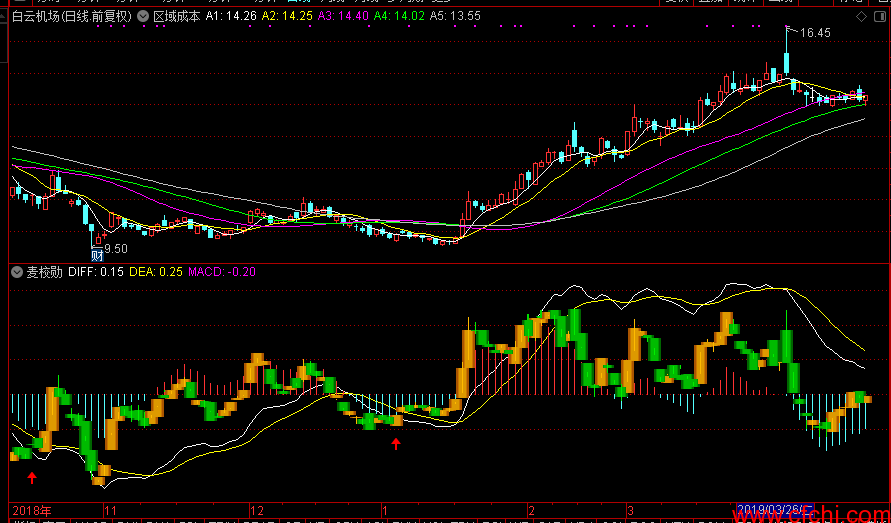
Task: Select the 1 month marker on time axis
Action: click(385, 509)
